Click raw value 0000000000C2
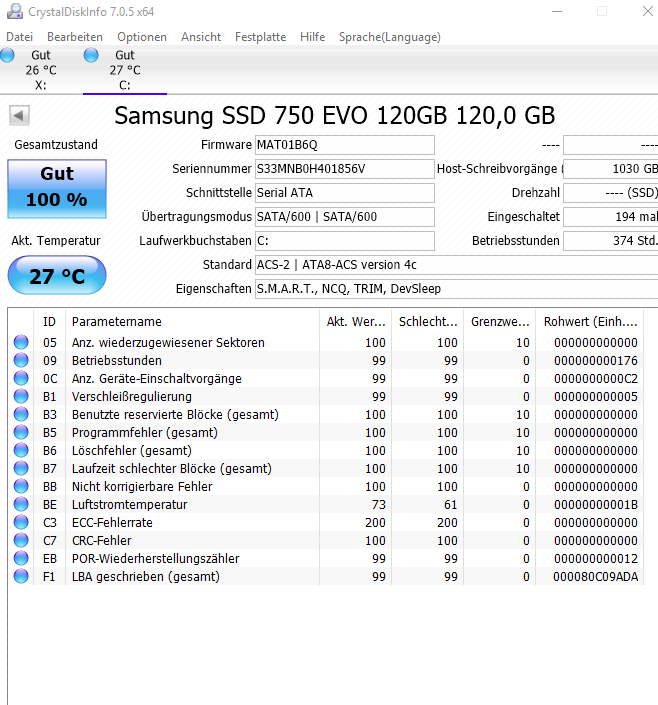Image resolution: width=658 pixels, height=705 pixels. click(x=596, y=379)
